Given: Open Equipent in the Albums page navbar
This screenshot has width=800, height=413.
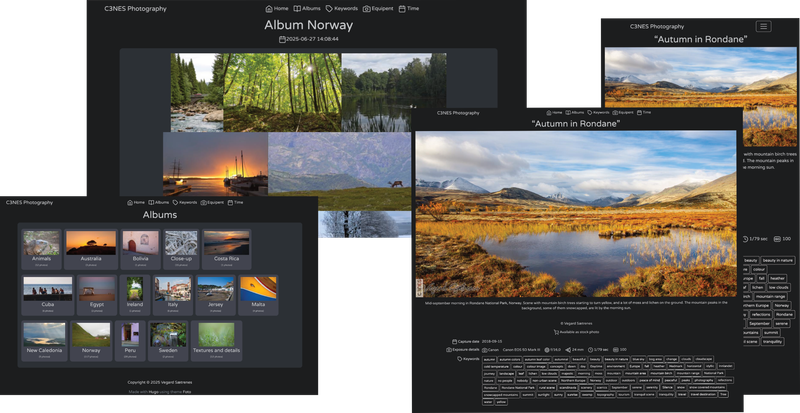Looking at the screenshot, I should click(x=212, y=203).
